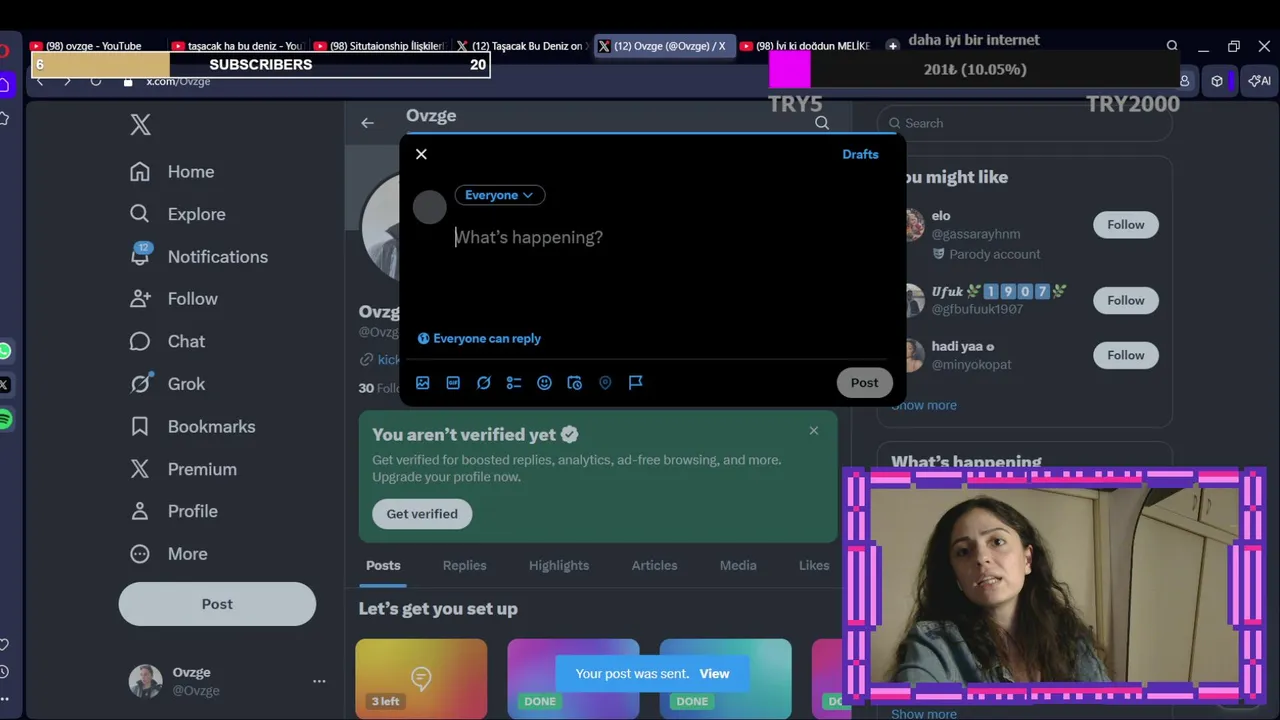
Task: Click View in post sent notification
Action: [714, 674]
